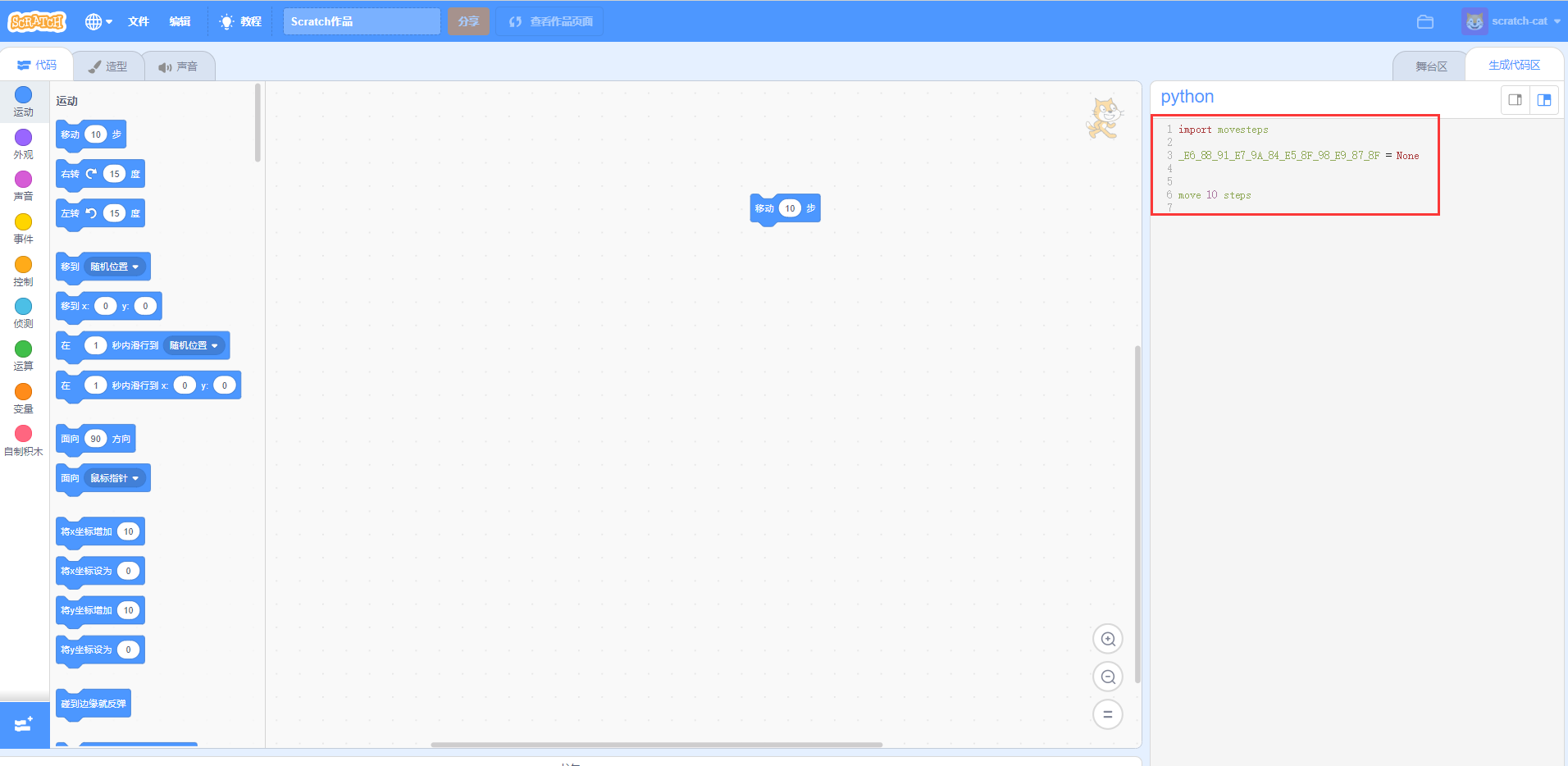This screenshot has width=1568, height=766.
Task: Open the 鼠标指针 dropdown in the 面向 block
Action: [115, 477]
